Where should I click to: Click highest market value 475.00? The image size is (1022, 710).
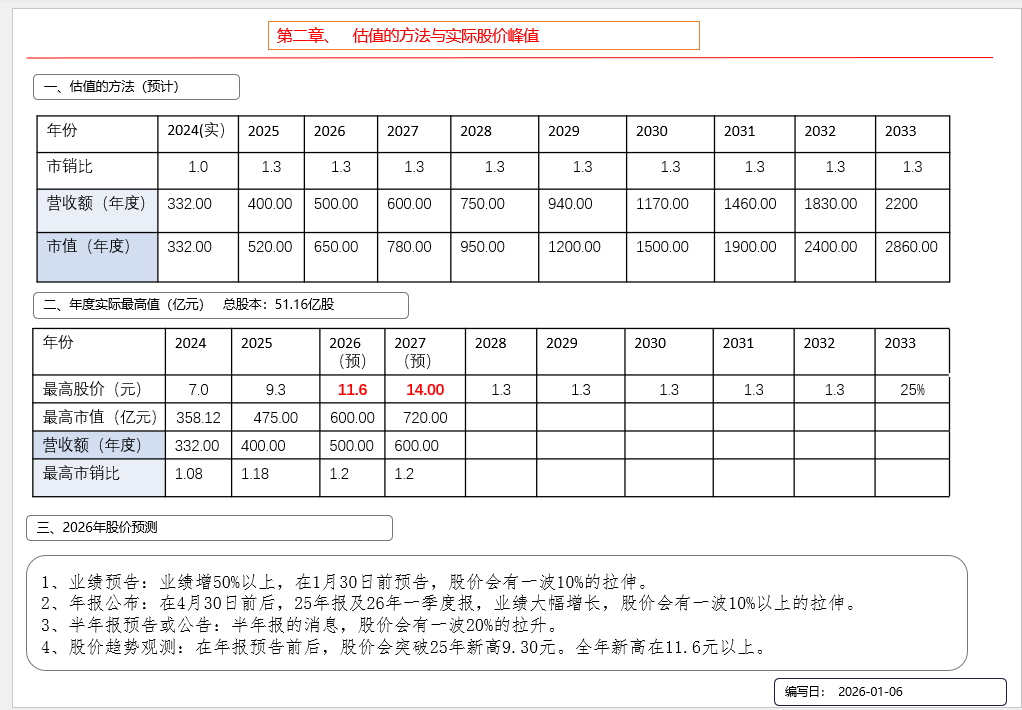[276, 418]
